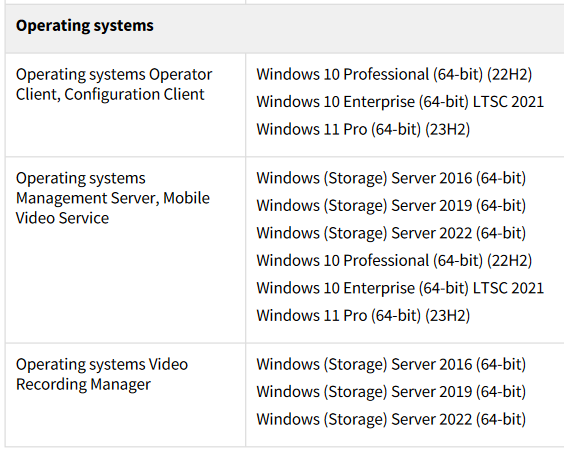Click the Recording Manager text in last row
Screen dimensions: 564x465
click(x=83, y=384)
